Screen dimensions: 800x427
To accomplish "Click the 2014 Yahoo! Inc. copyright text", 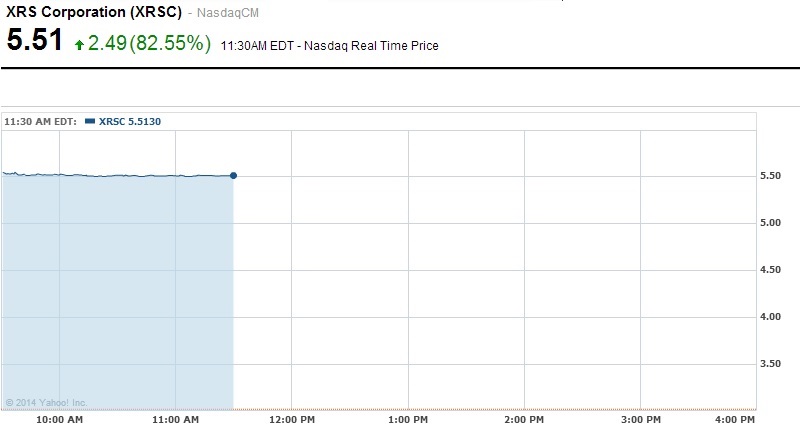I will (x=47, y=403).
